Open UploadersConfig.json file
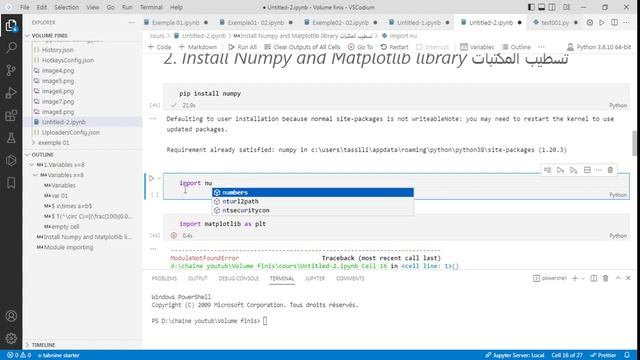The height and width of the screenshot is (360, 640). pos(71,132)
